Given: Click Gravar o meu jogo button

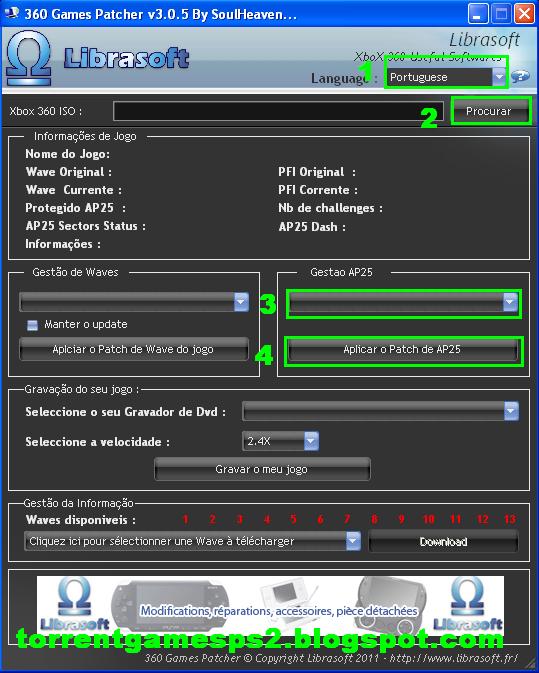Looking at the screenshot, I should pos(262,469).
